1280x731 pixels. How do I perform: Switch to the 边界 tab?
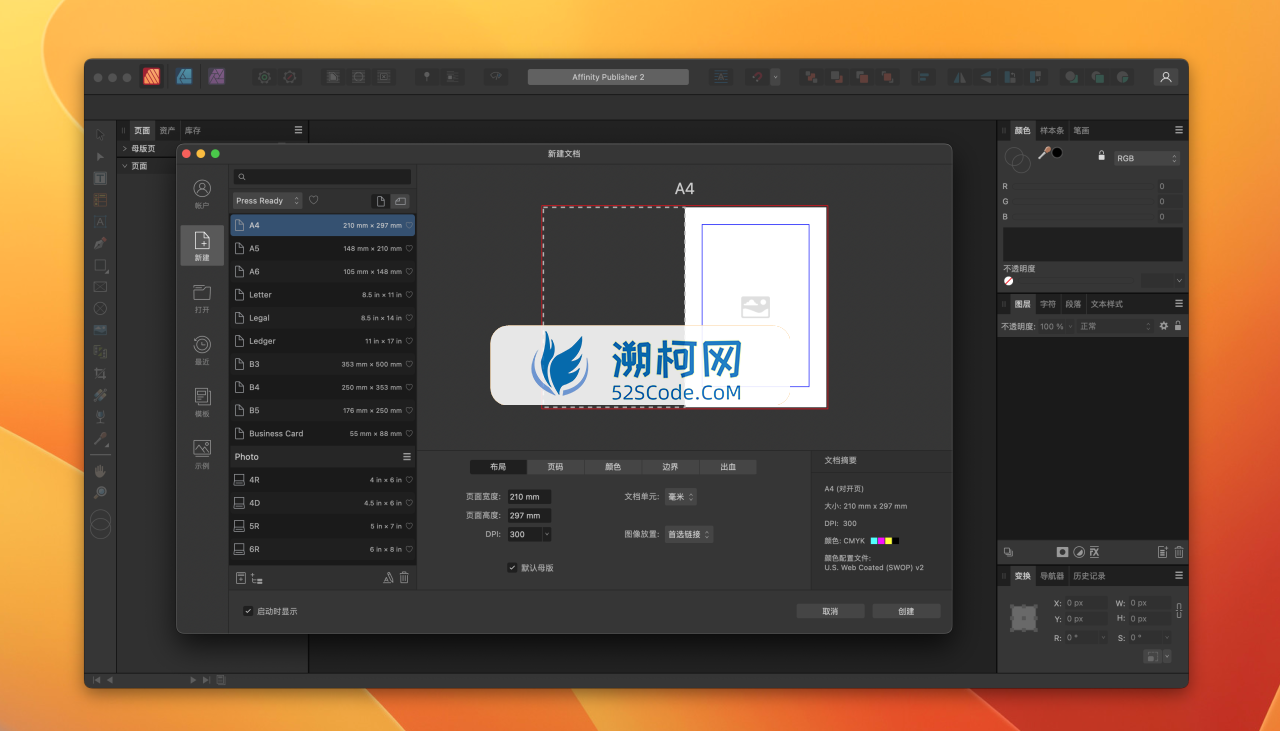pos(670,467)
